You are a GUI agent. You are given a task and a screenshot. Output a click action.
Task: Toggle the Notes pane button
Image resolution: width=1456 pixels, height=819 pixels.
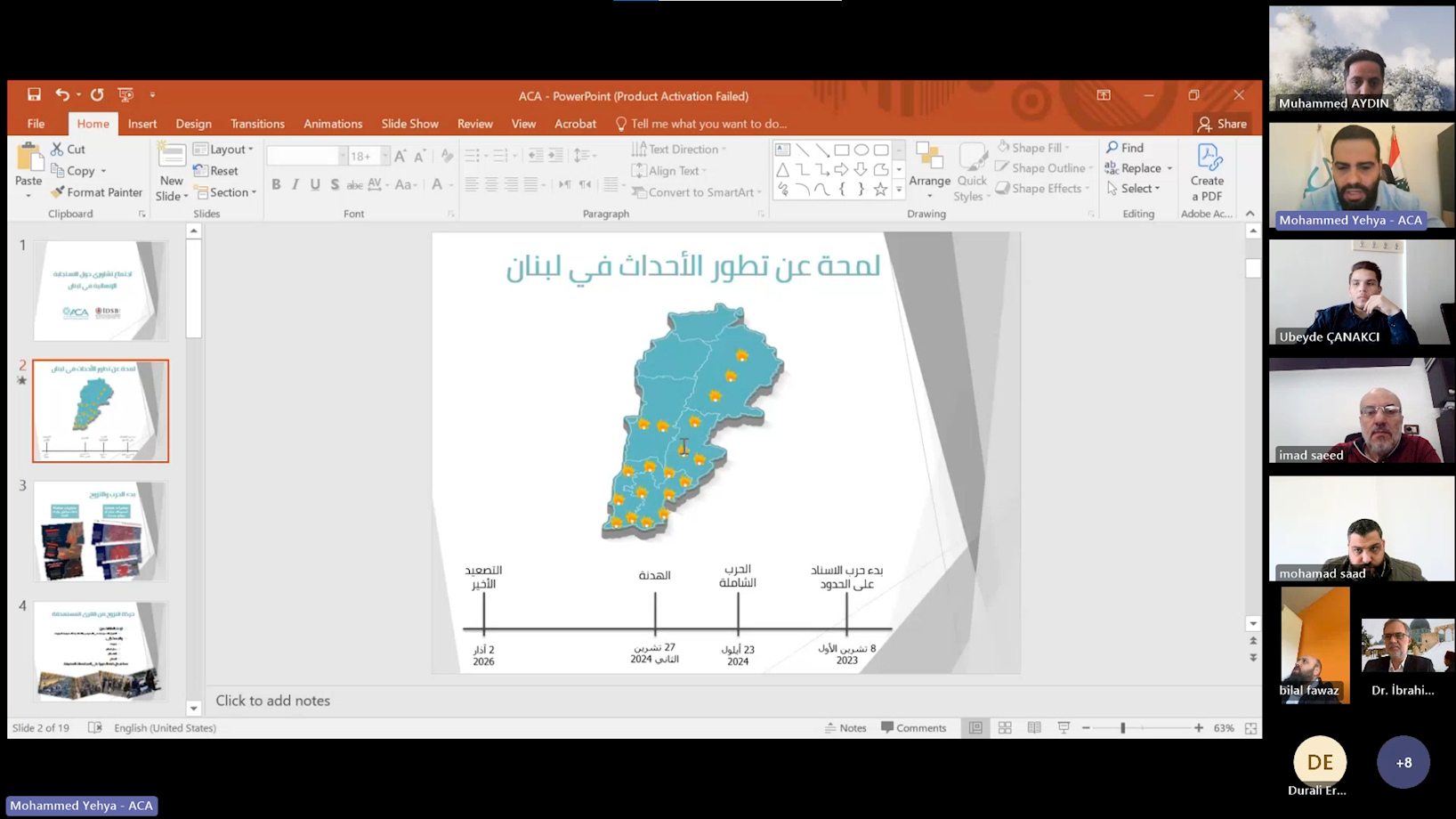(845, 727)
